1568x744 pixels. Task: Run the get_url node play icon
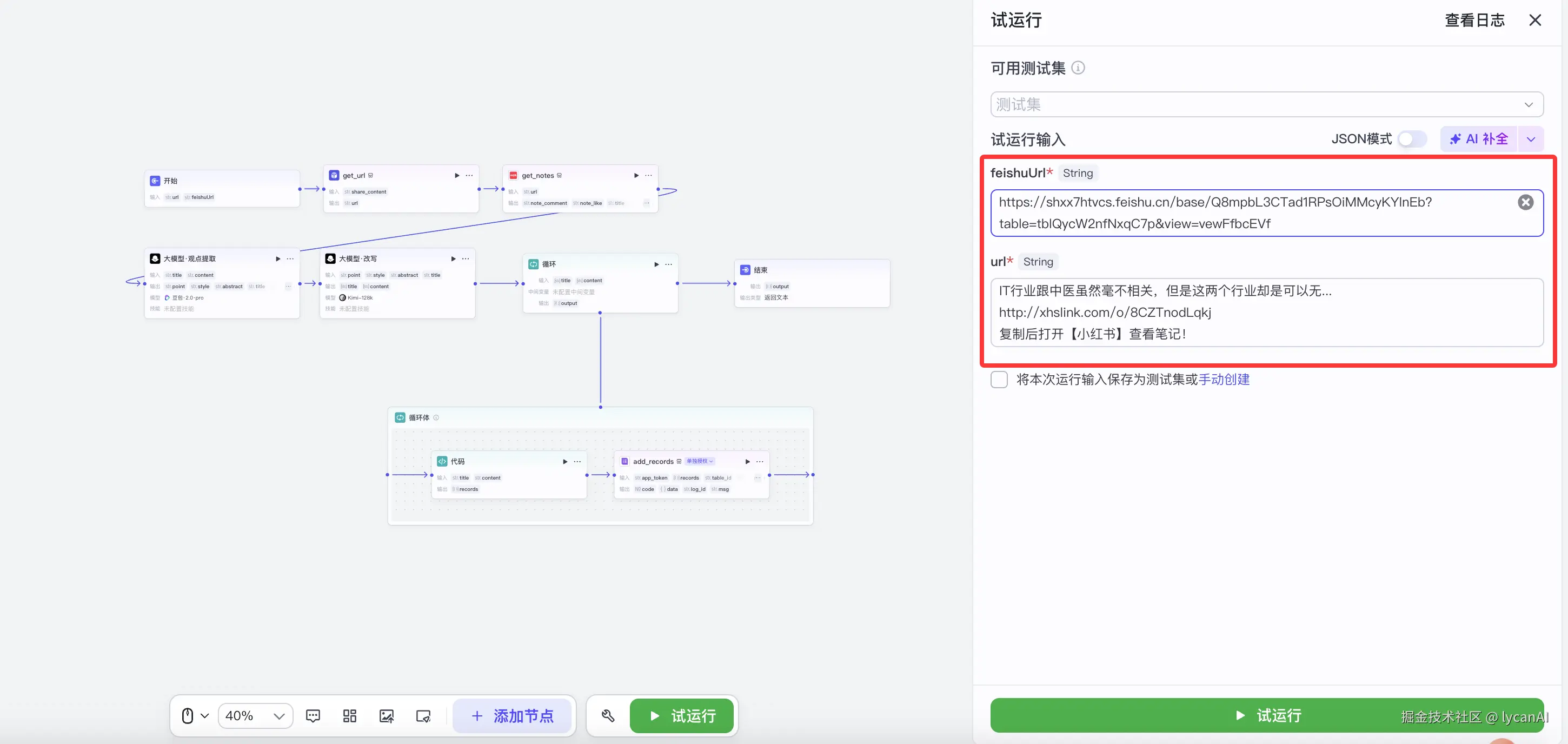tap(457, 175)
